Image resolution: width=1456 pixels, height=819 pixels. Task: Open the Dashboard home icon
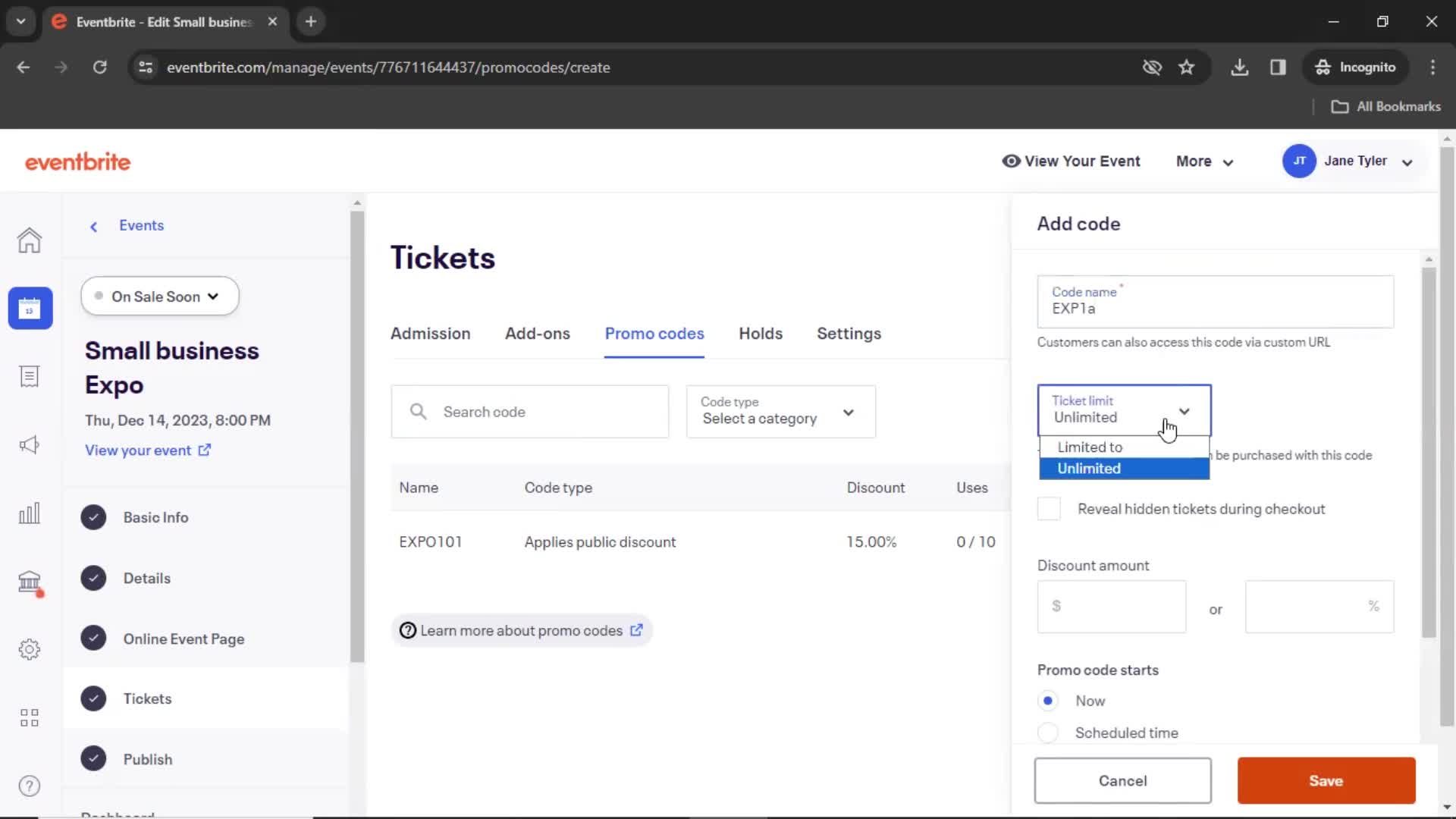click(x=30, y=240)
